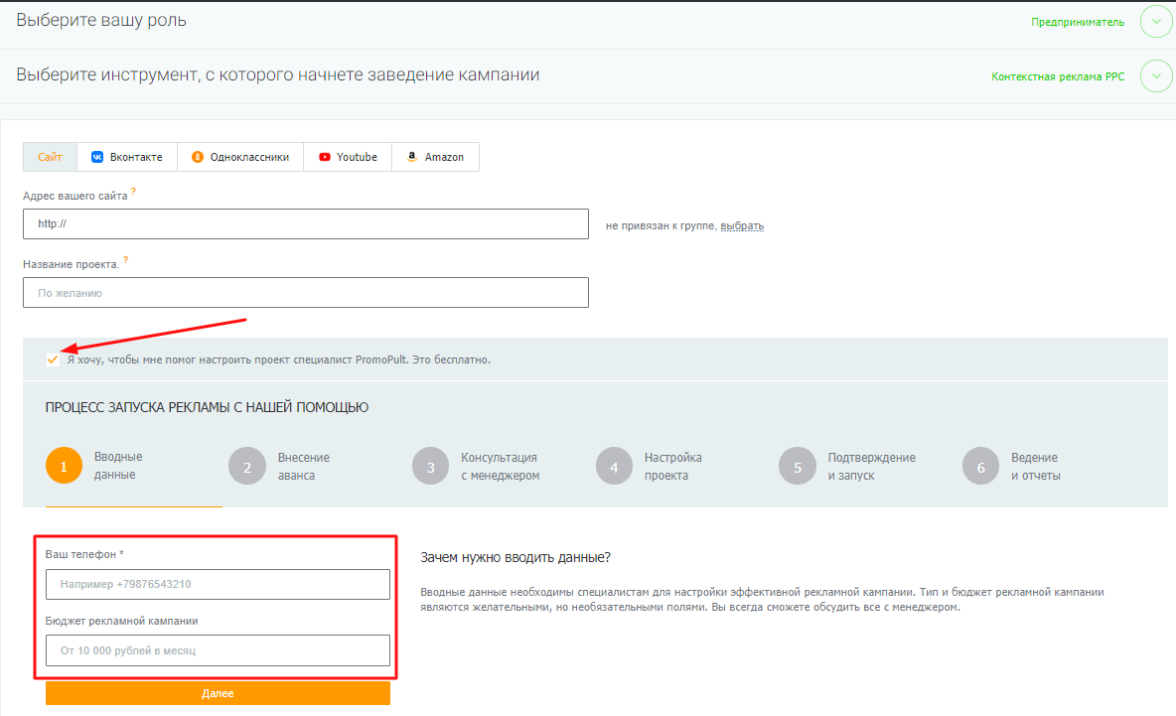
Task: Click the help question mark beside 'Адрес вашего сайта'
Action: (133, 191)
